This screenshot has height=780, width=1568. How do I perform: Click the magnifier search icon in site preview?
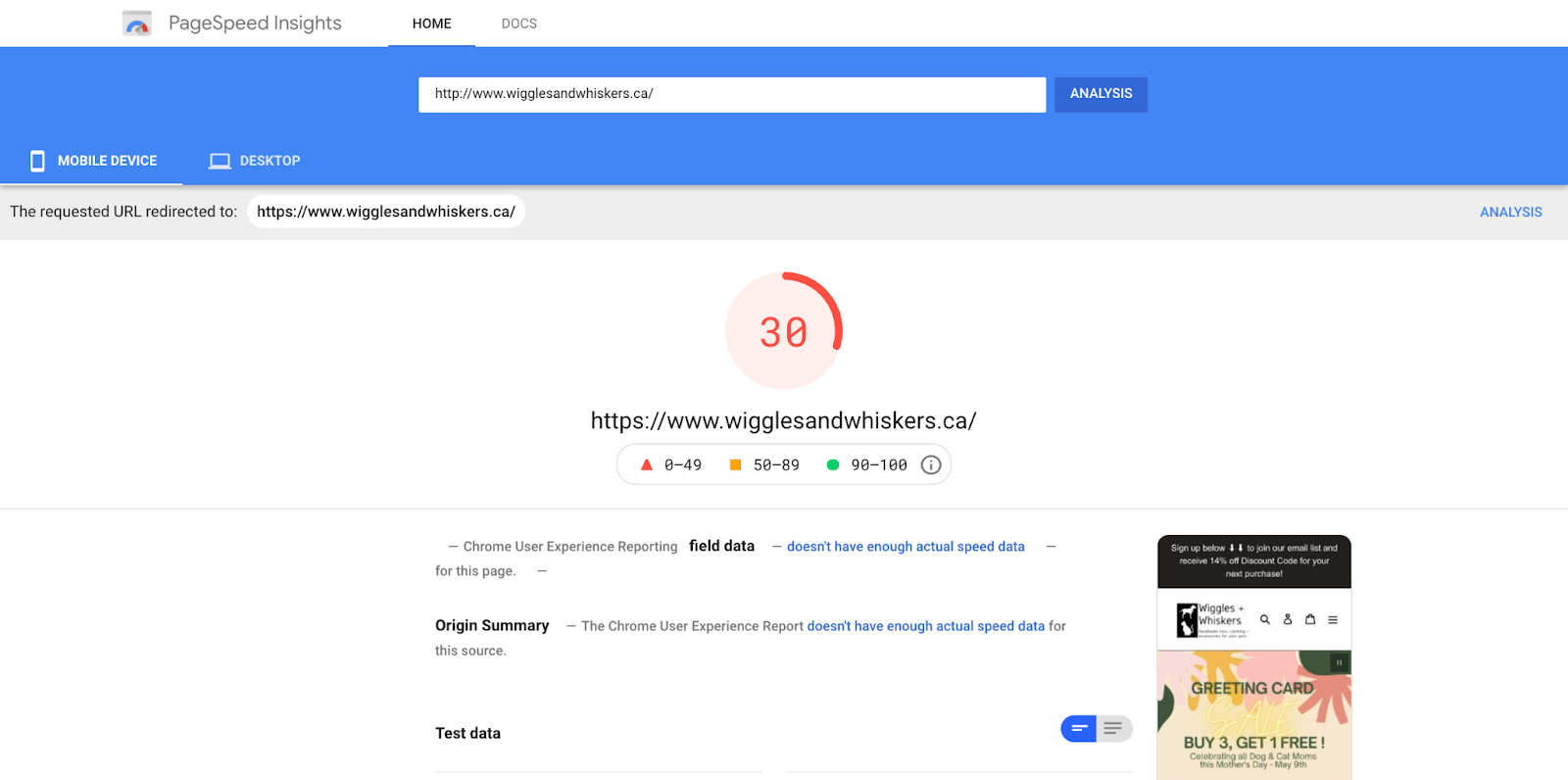click(x=1265, y=619)
